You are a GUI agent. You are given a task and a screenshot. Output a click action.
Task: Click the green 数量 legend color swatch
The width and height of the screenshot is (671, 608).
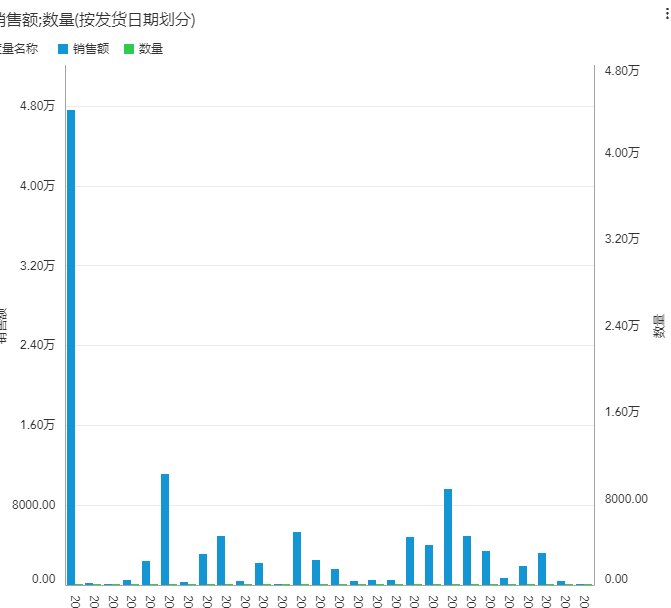[129, 49]
